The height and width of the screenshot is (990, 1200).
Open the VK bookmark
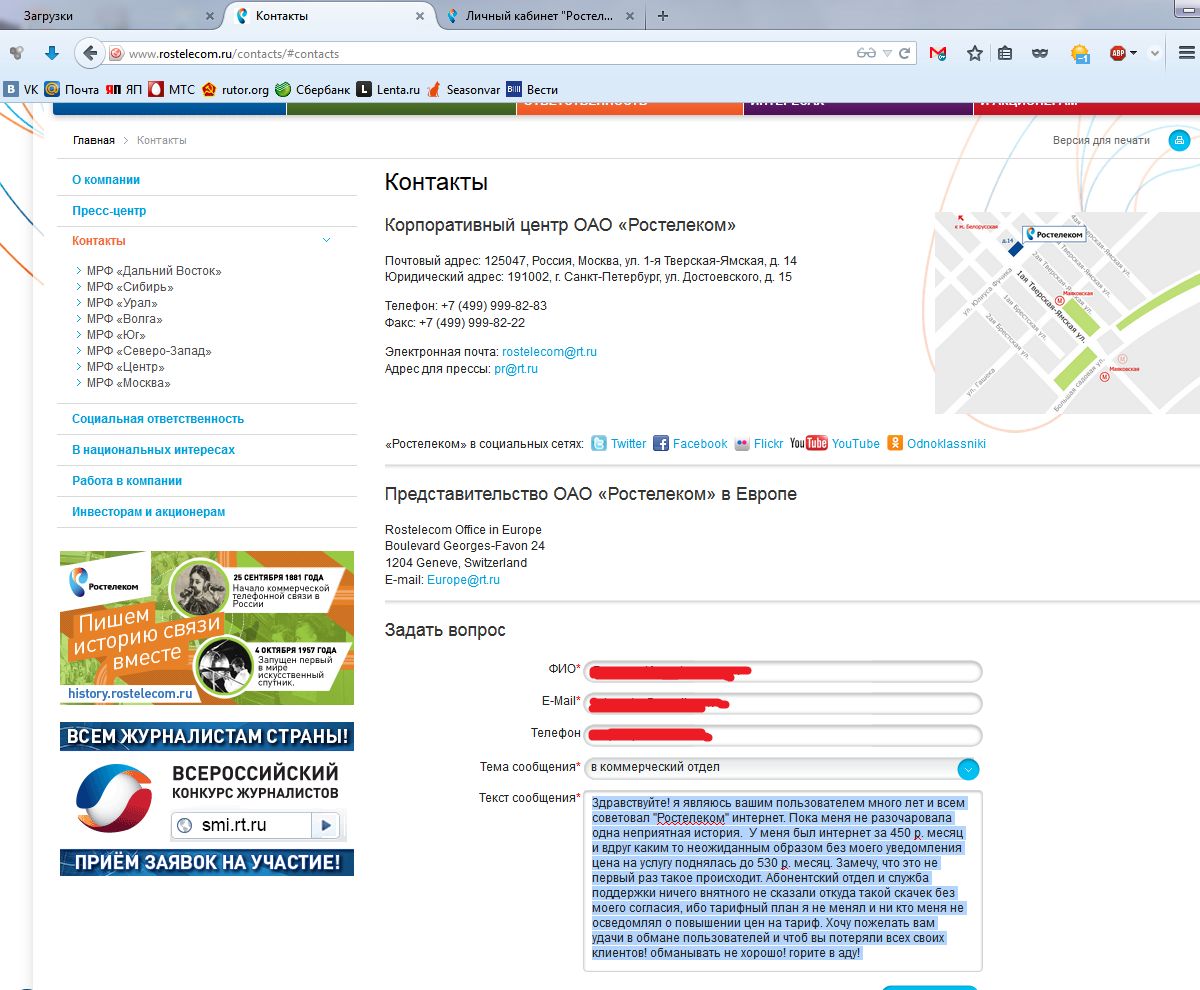tap(22, 89)
